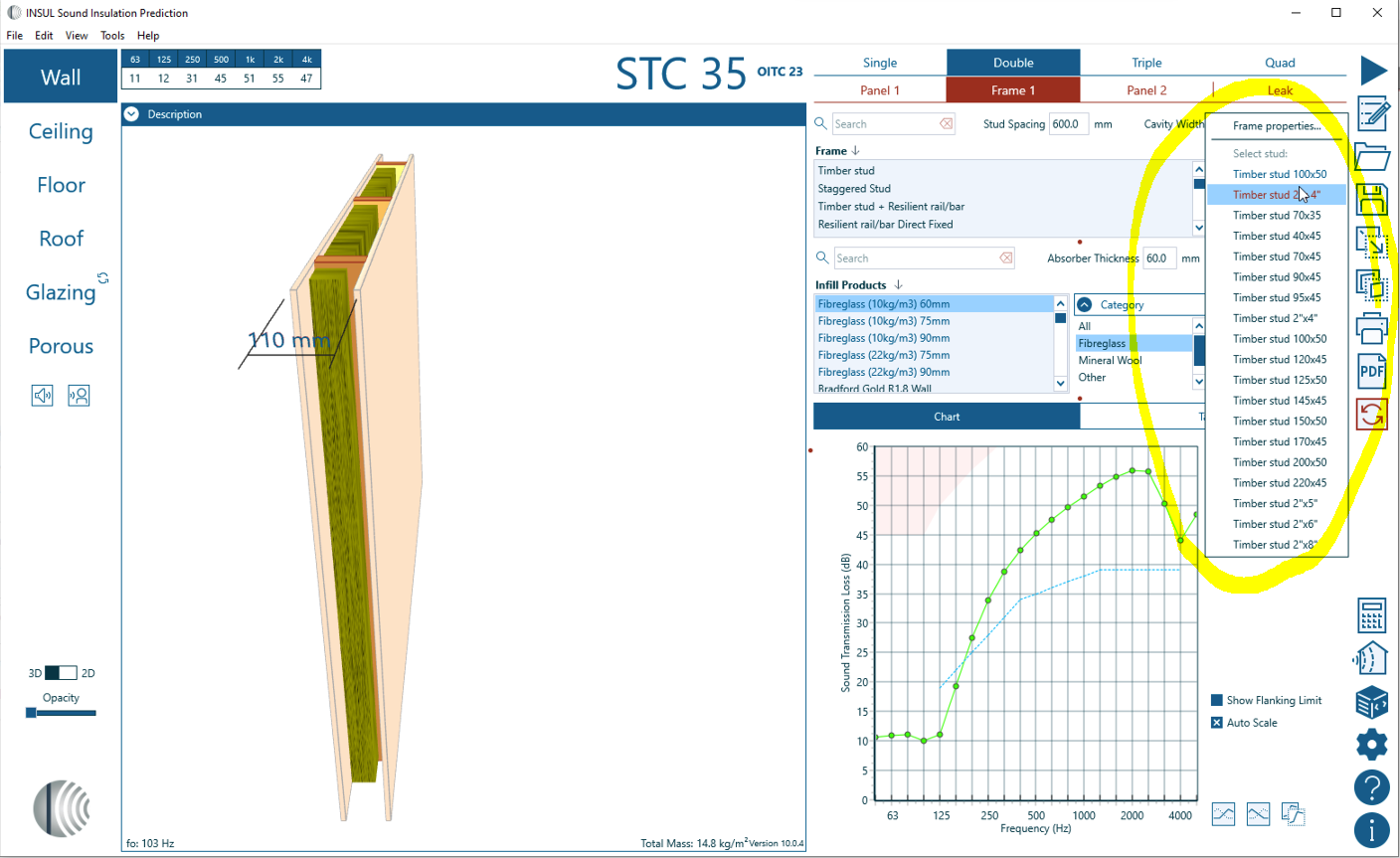Select the Panel 2 tab
Image resolution: width=1400 pixels, height=858 pixels.
(1146, 90)
